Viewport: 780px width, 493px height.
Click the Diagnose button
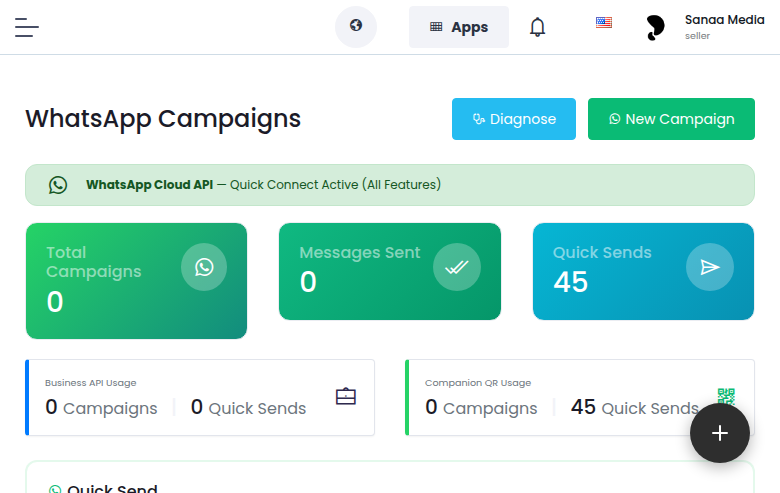[x=514, y=119]
